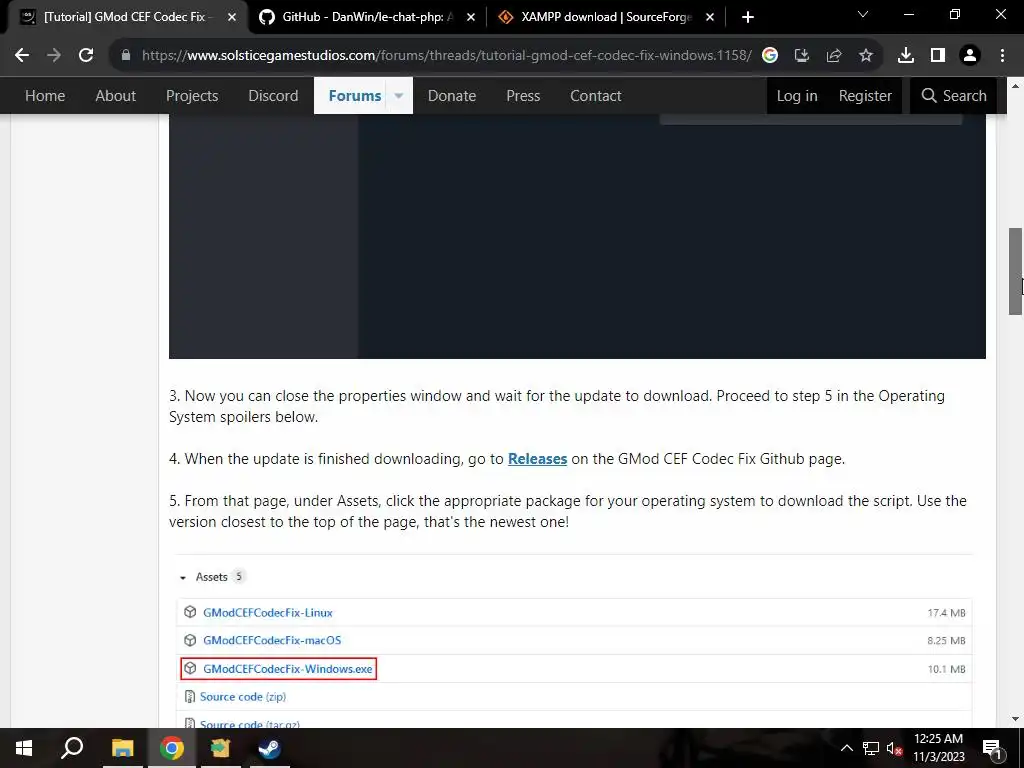The width and height of the screenshot is (1024, 768).
Task: Open the Forums nav item
Action: click(355, 96)
